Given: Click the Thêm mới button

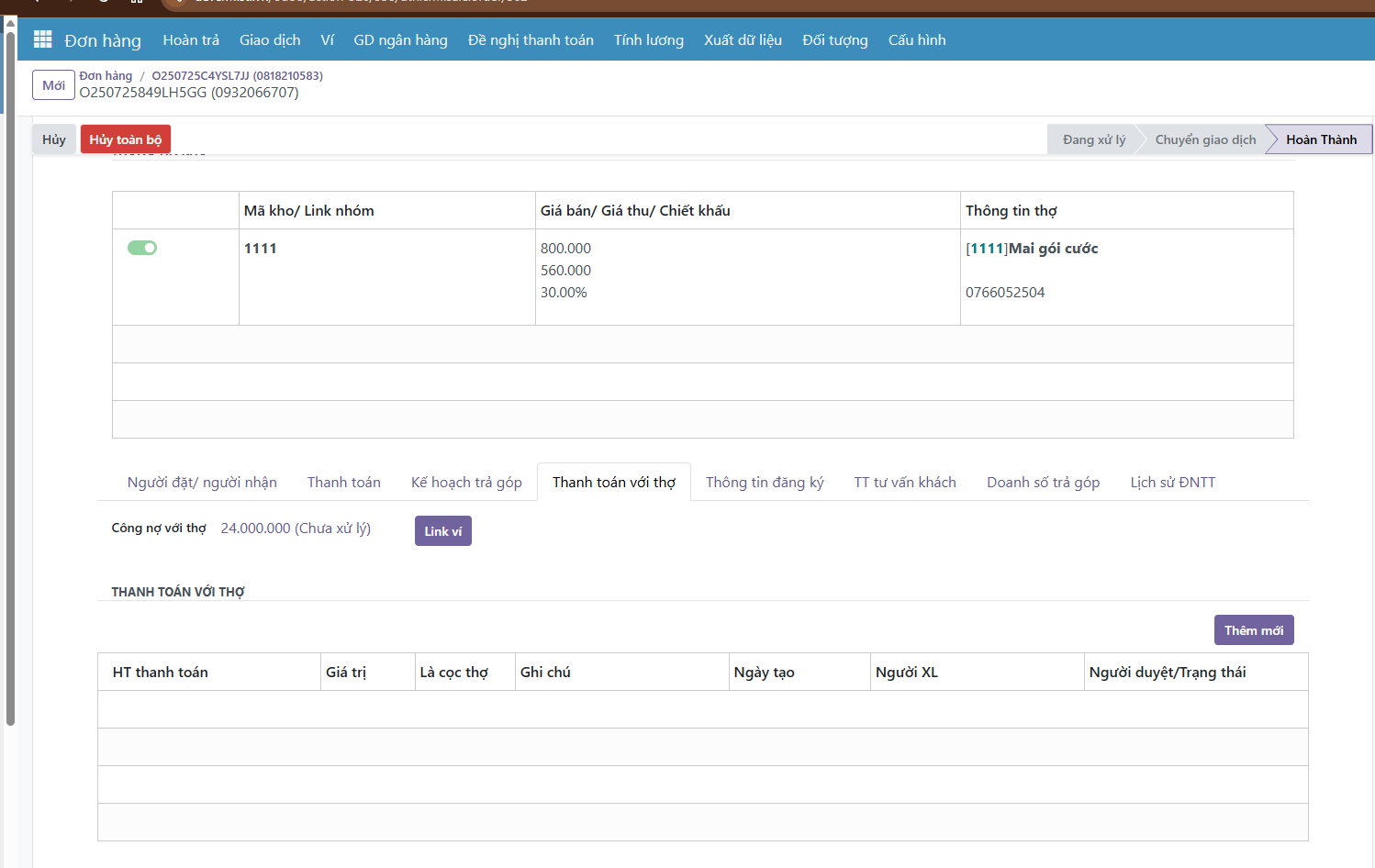Looking at the screenshot, I should point(1254,630).
